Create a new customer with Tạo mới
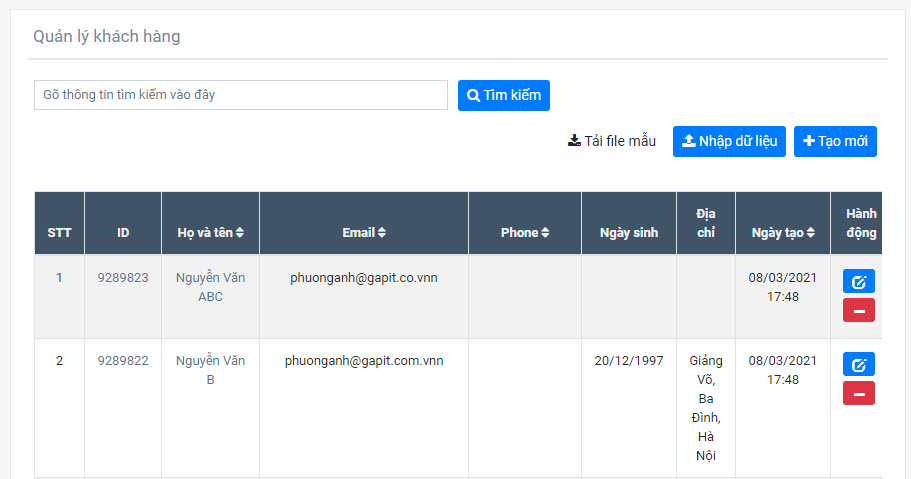The height and width of the screenshot is (479, 911). click(x=835, y=142)
